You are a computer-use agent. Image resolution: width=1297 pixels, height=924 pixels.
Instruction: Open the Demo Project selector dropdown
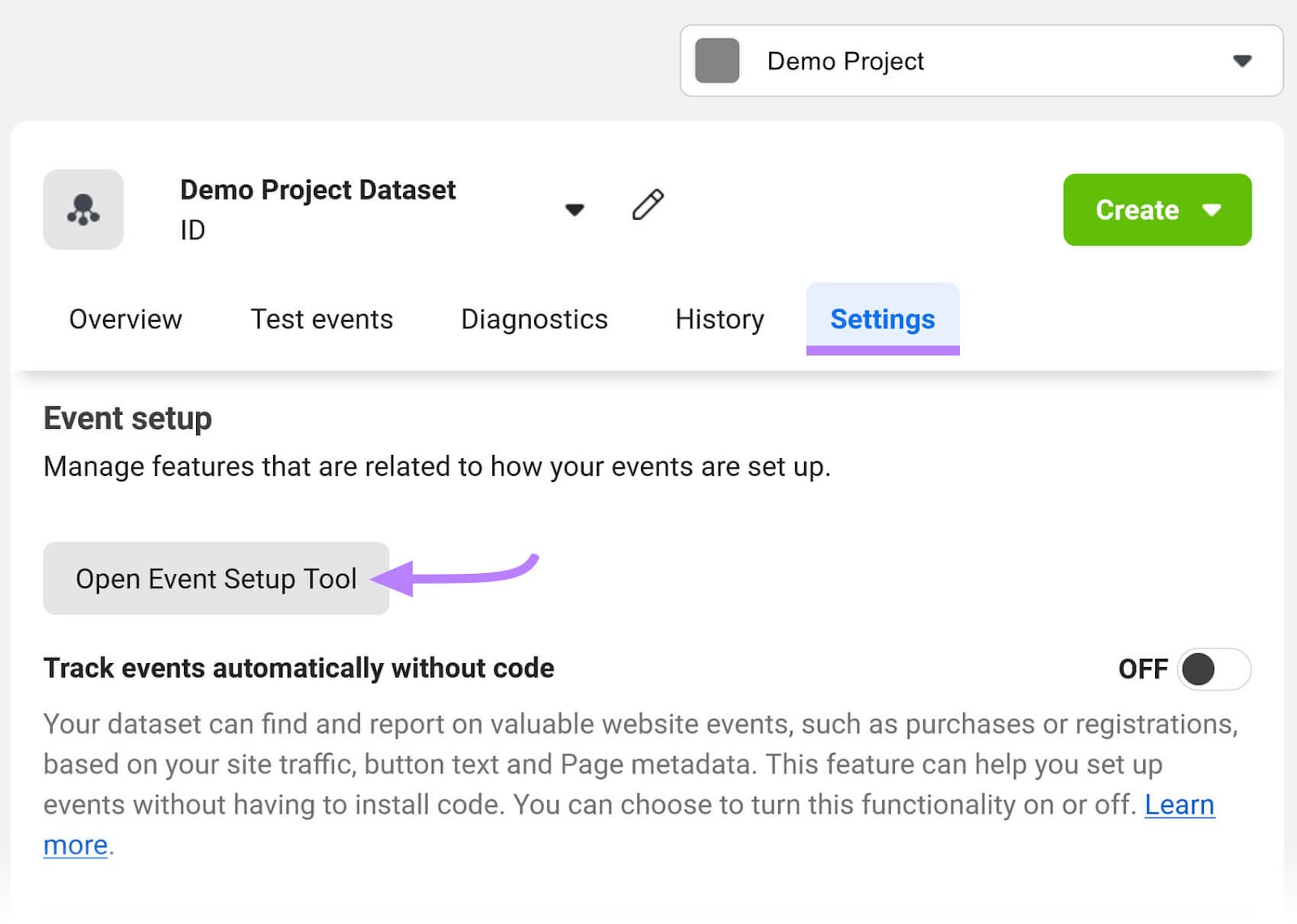click(x=1242, y=60)
